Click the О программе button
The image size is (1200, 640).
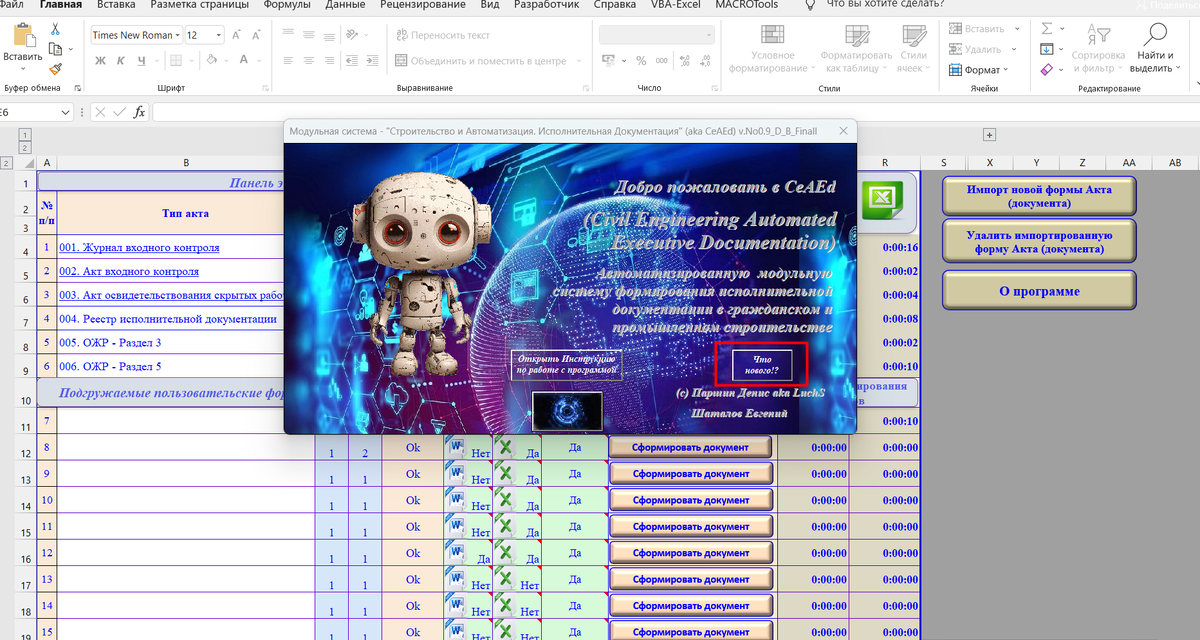tap(1039, 291)
